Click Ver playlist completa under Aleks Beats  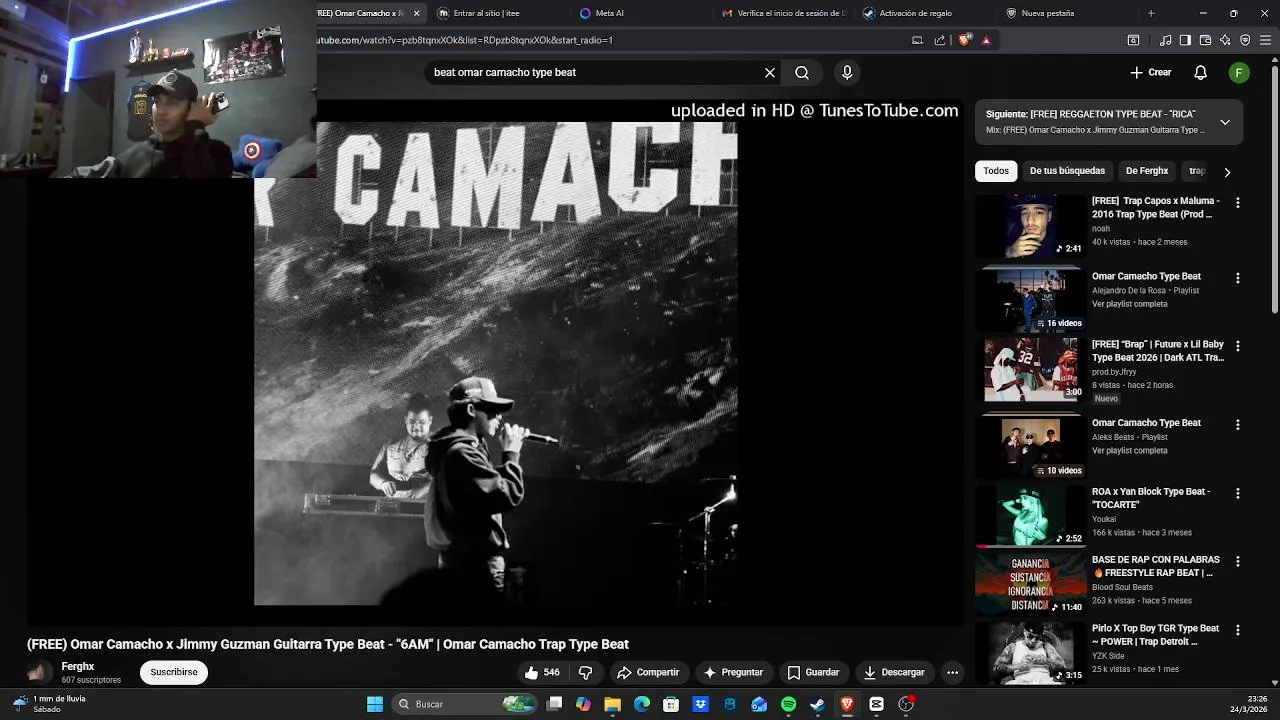1130,451
